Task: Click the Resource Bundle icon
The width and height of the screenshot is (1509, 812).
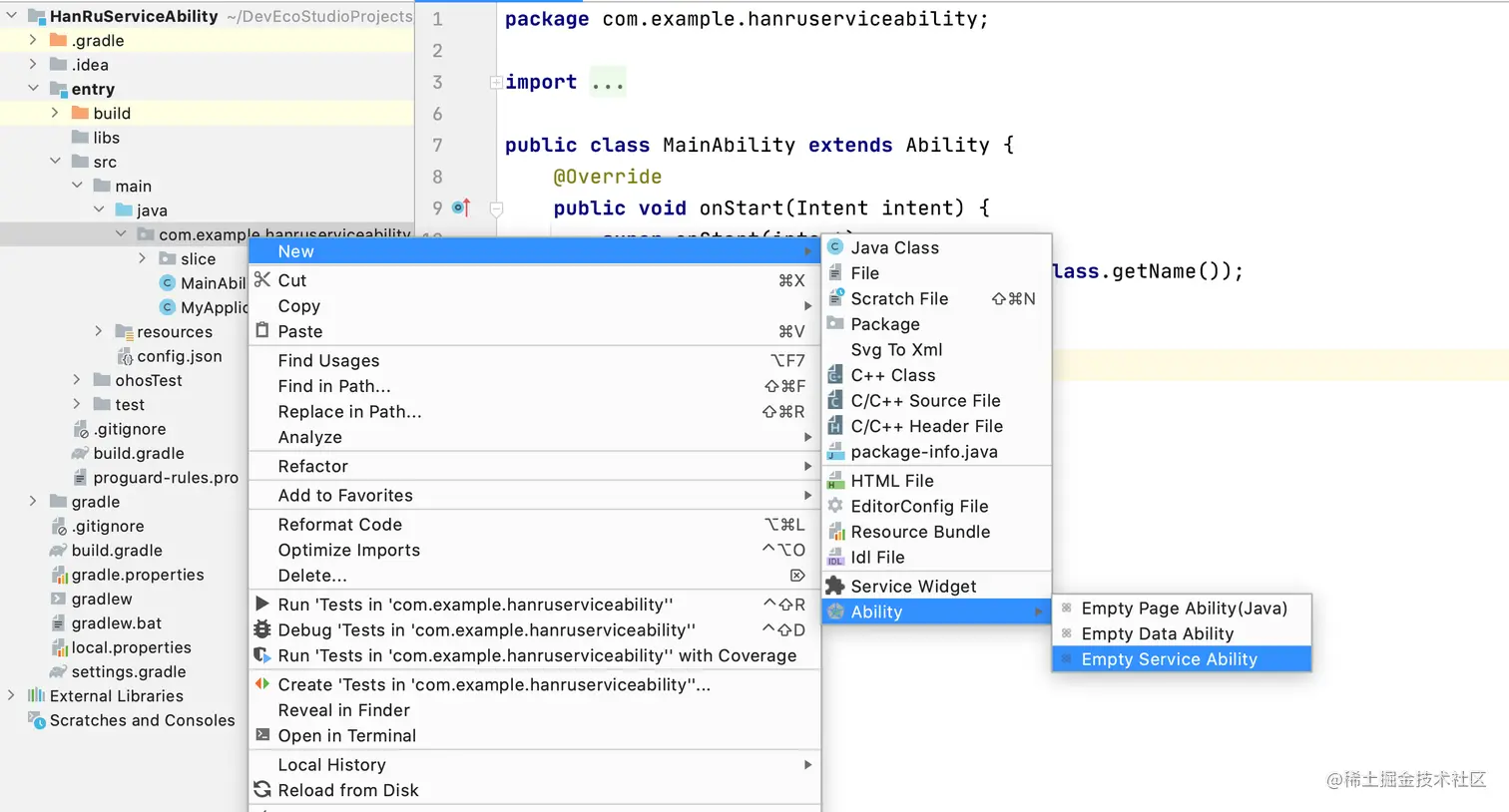Action: (835, 532)
